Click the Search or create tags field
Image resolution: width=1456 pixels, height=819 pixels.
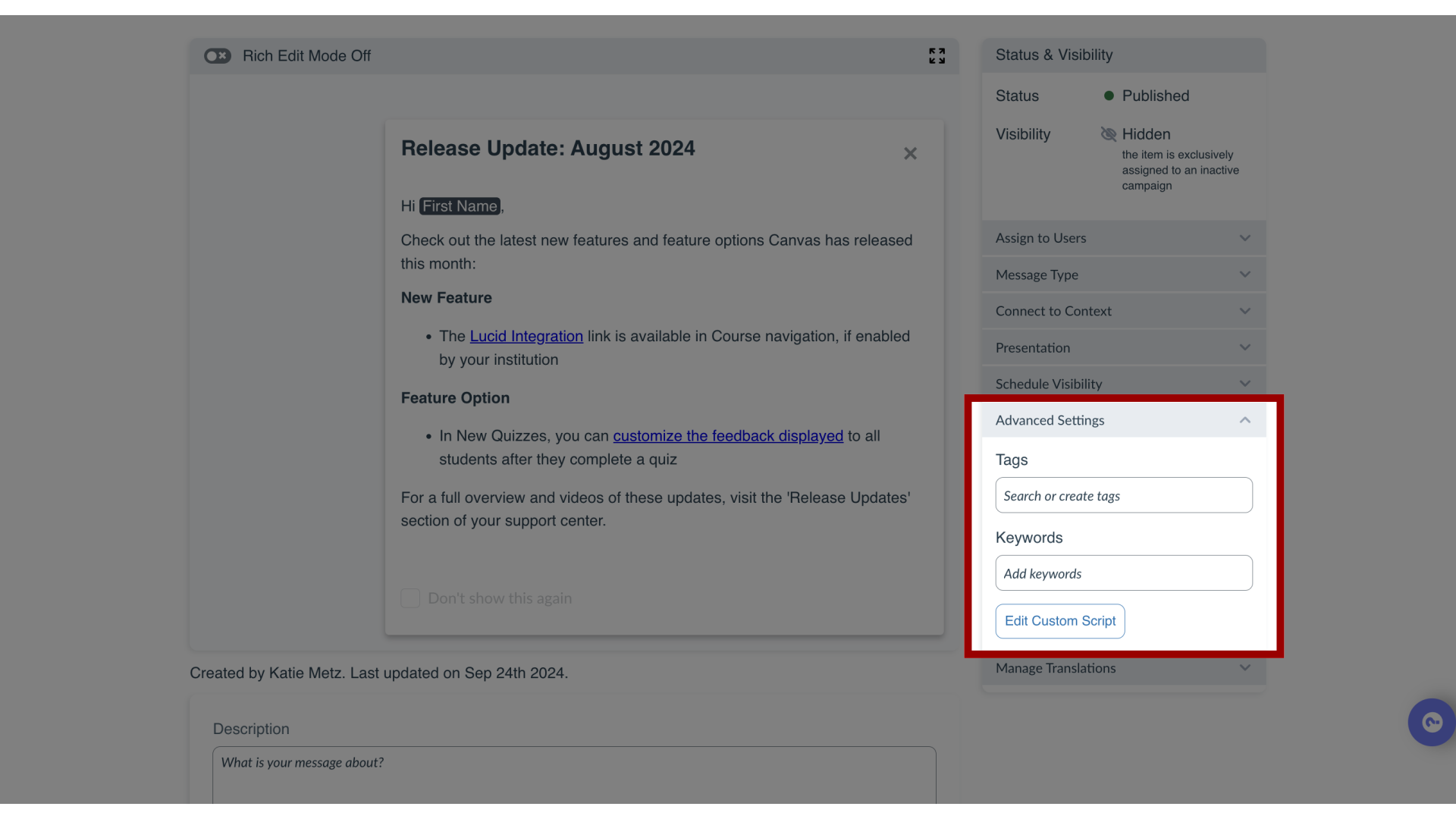(x=1124, y=495)
